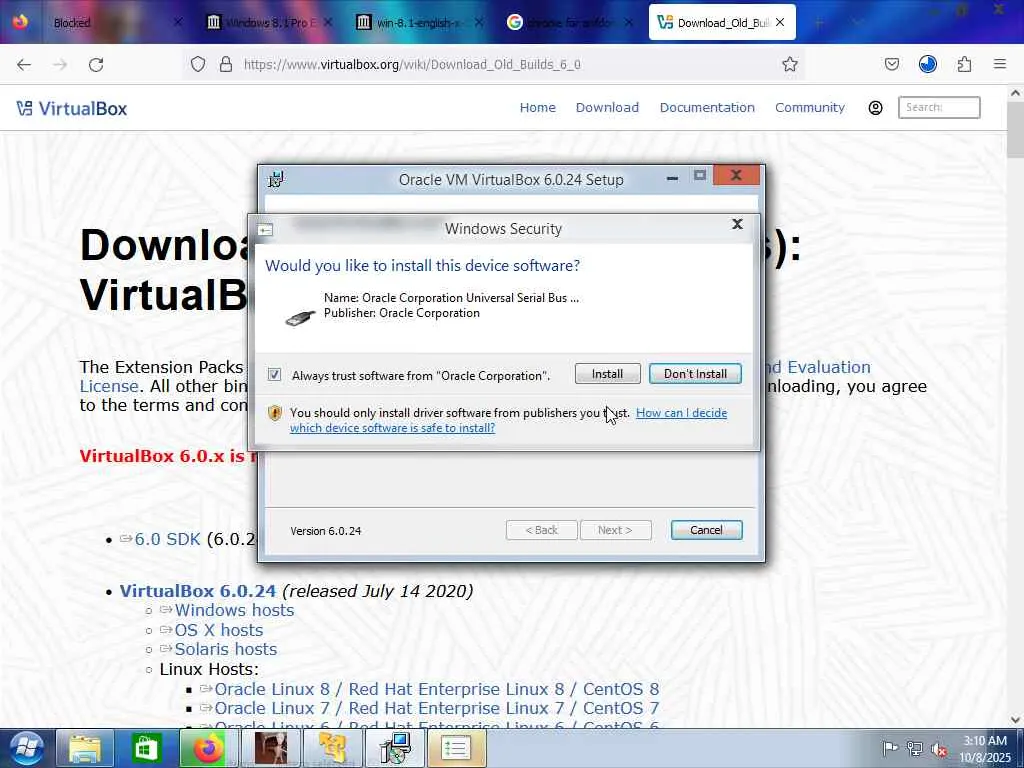The image size is (1024, 768).
Task: Open a new browser tab
Action: [819, 22]
